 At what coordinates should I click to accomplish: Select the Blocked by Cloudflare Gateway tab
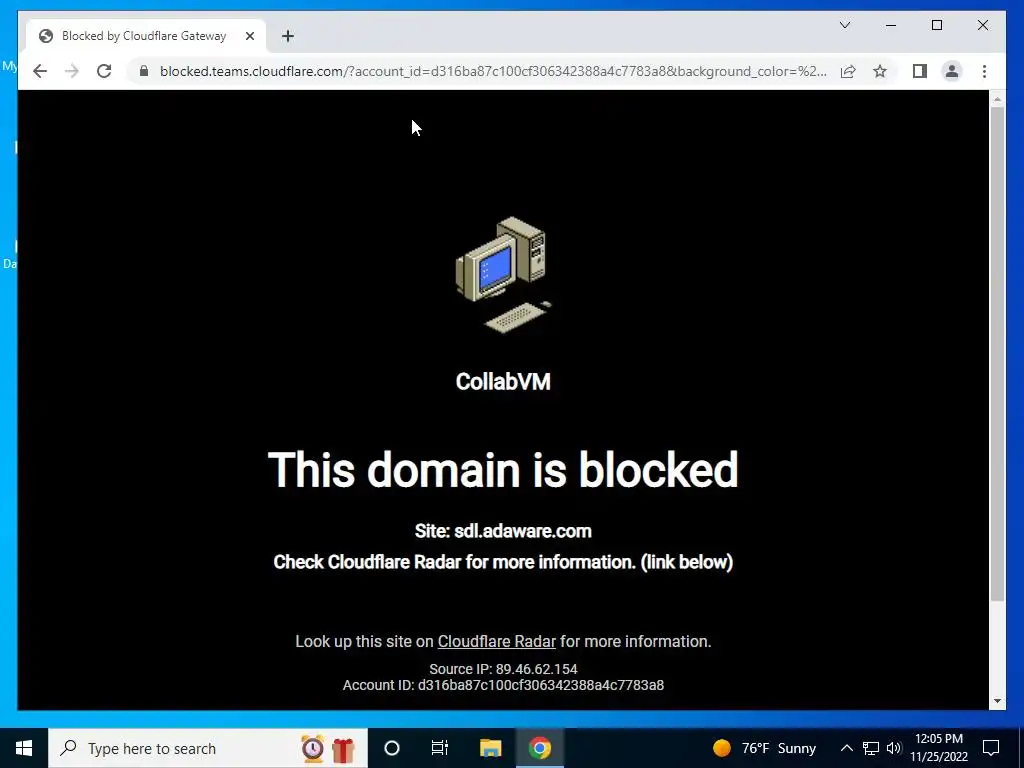pos(145,36)
